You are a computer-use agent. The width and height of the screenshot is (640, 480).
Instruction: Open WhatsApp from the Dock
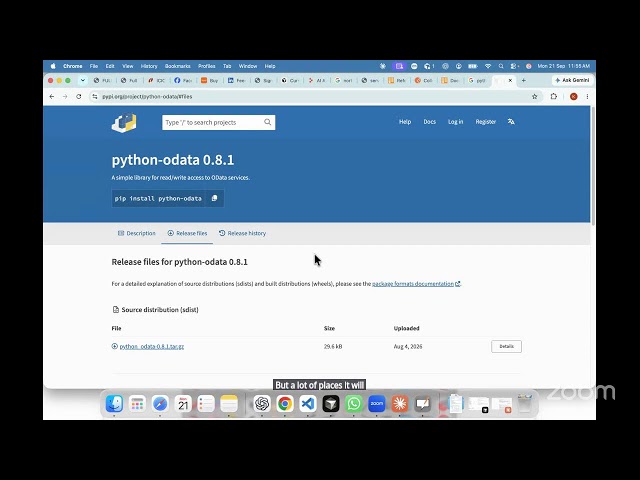point(353,404)
